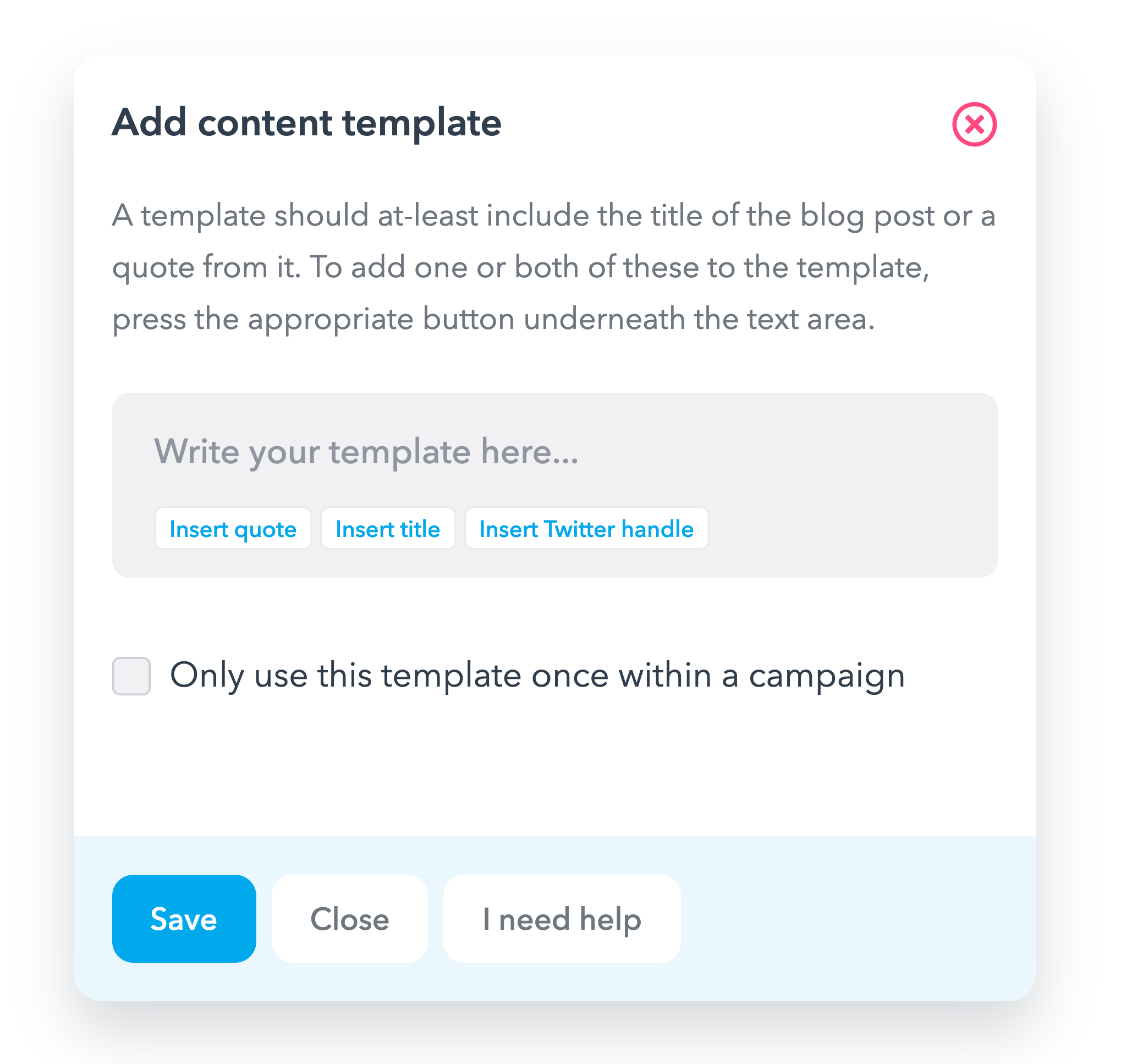Screen dimensions: 1121x1064
Task: Request assistance via 'I need help'
Action: pos(562,918)
